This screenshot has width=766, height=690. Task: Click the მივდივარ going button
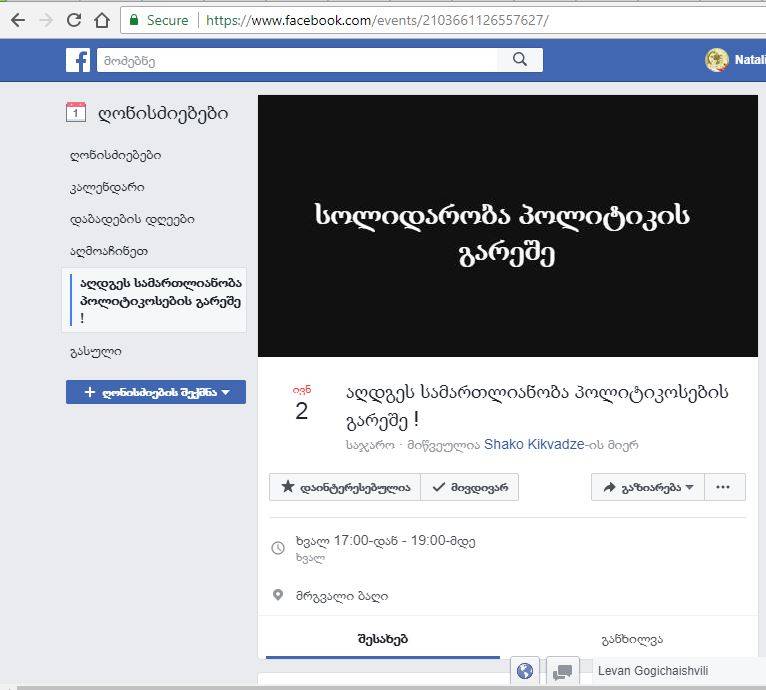pyautogui.click(x=469, y=487)
